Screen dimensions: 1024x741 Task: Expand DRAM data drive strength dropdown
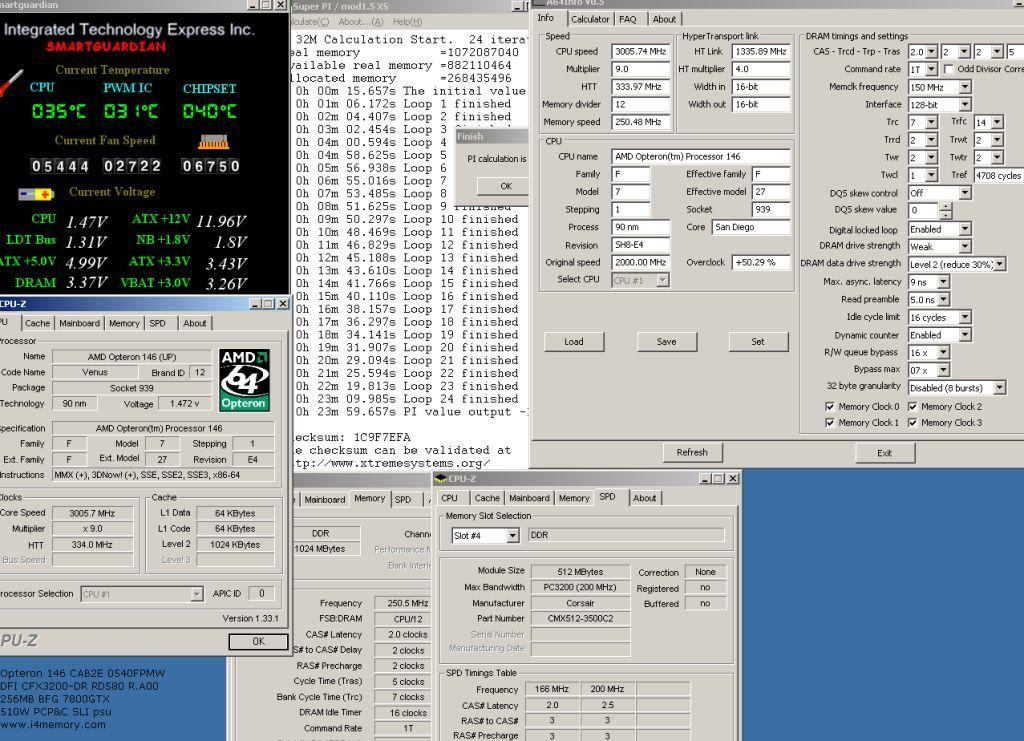point(1000,264)
